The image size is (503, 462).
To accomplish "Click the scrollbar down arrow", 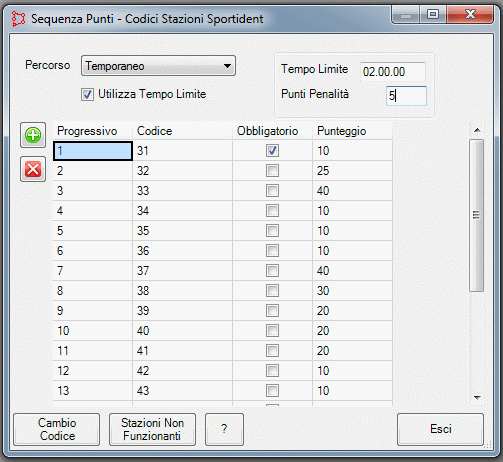I will 477,397.
